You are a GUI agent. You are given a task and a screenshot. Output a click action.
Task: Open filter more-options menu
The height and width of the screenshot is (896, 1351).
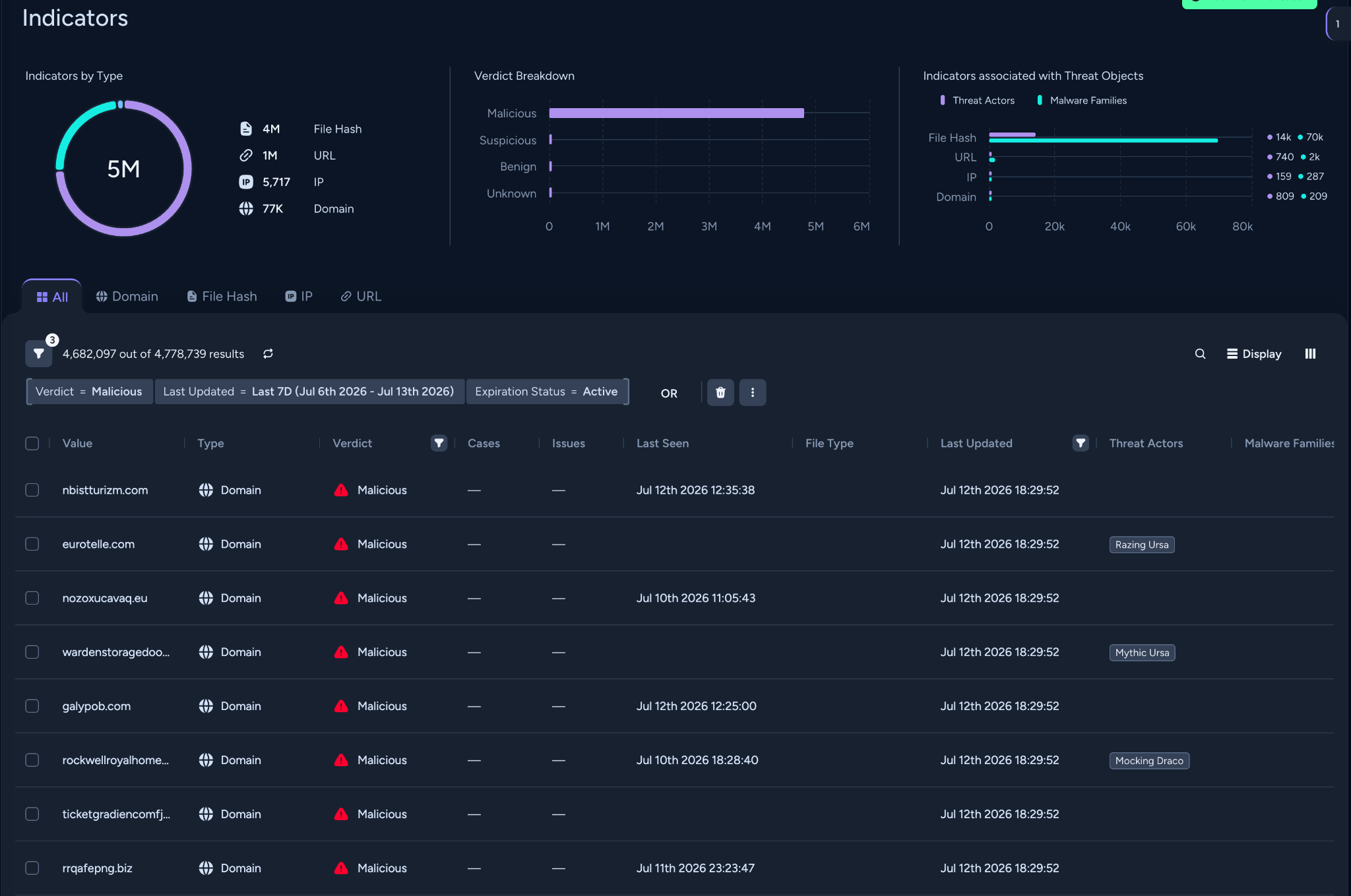point(753,393)
